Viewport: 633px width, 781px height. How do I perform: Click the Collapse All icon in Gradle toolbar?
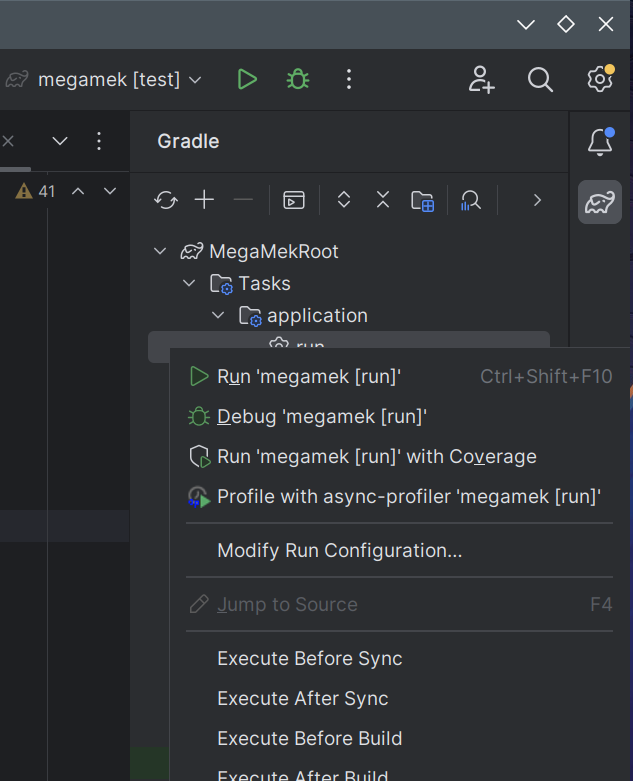[382, 200]
